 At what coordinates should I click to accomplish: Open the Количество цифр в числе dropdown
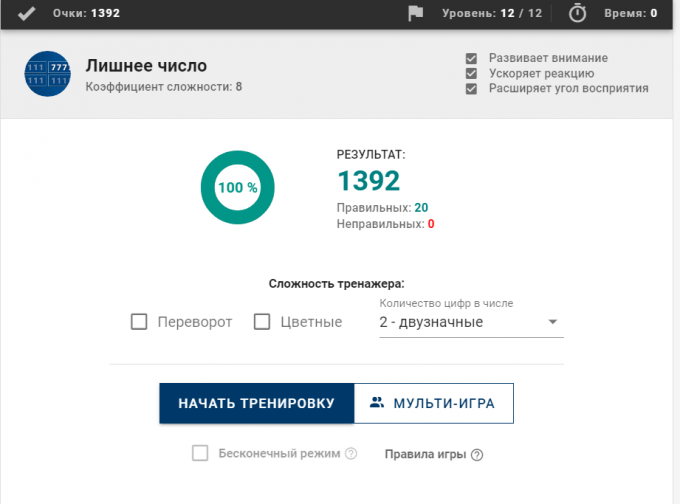tap(460, 322)
